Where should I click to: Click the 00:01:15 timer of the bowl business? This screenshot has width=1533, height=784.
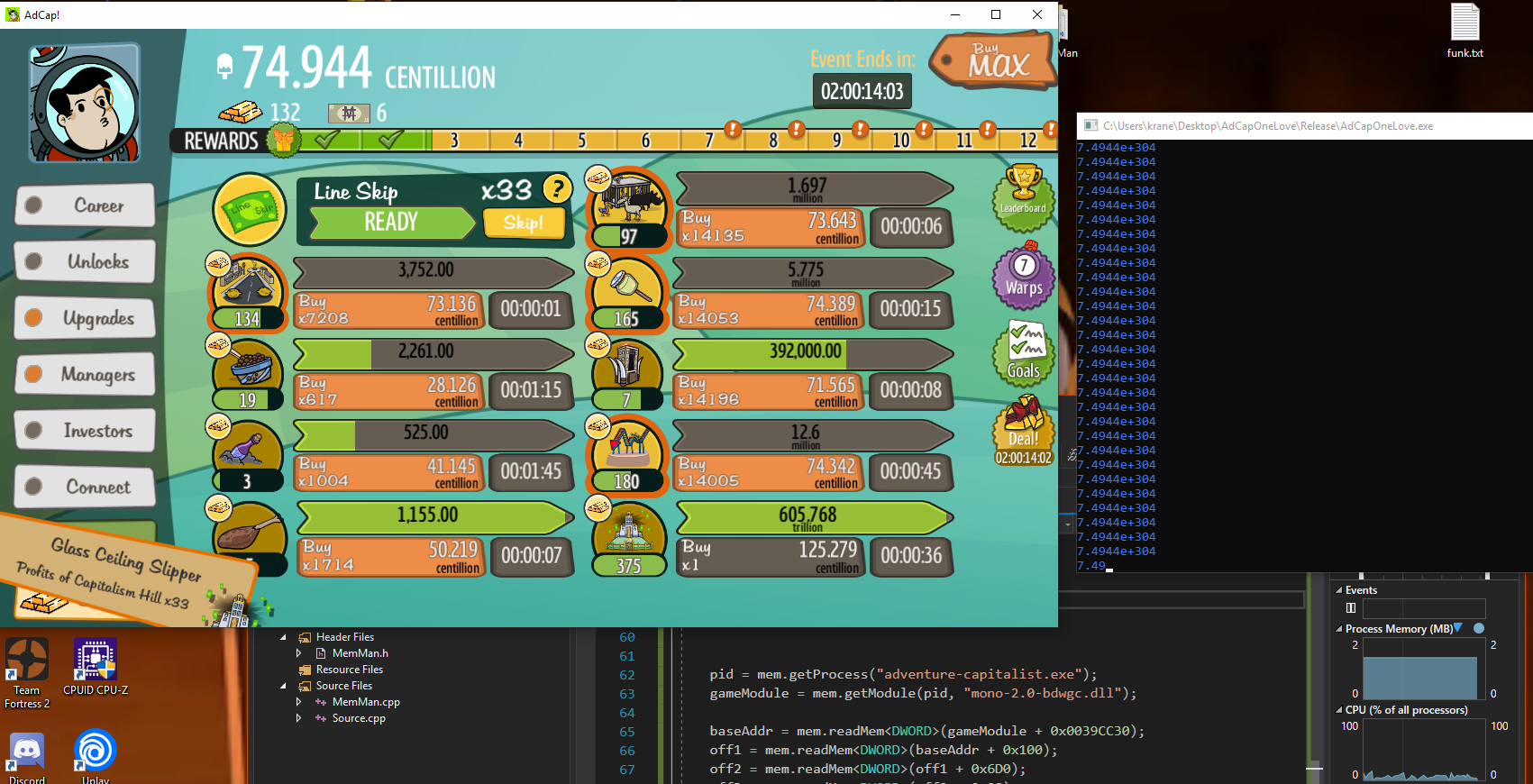[x=531, y=391]
